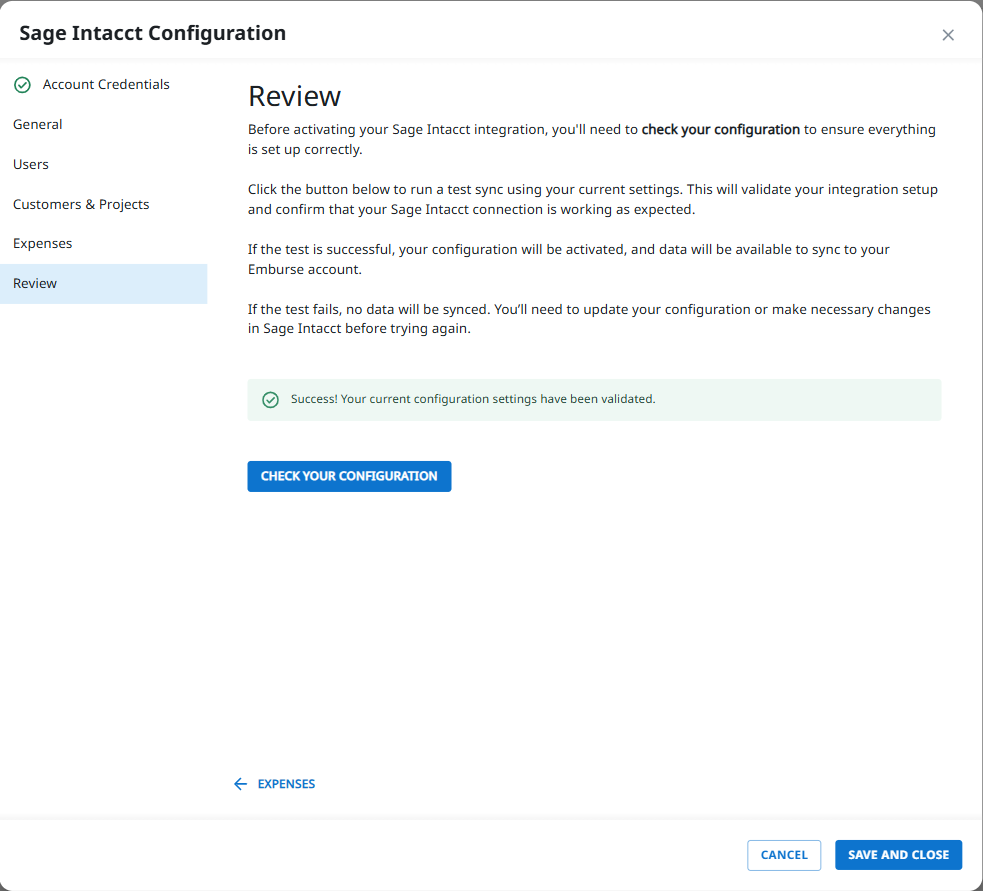Select the Expenses step in the sidebar
The width and height of the screenshot is (983, 891).
point(43,243)
